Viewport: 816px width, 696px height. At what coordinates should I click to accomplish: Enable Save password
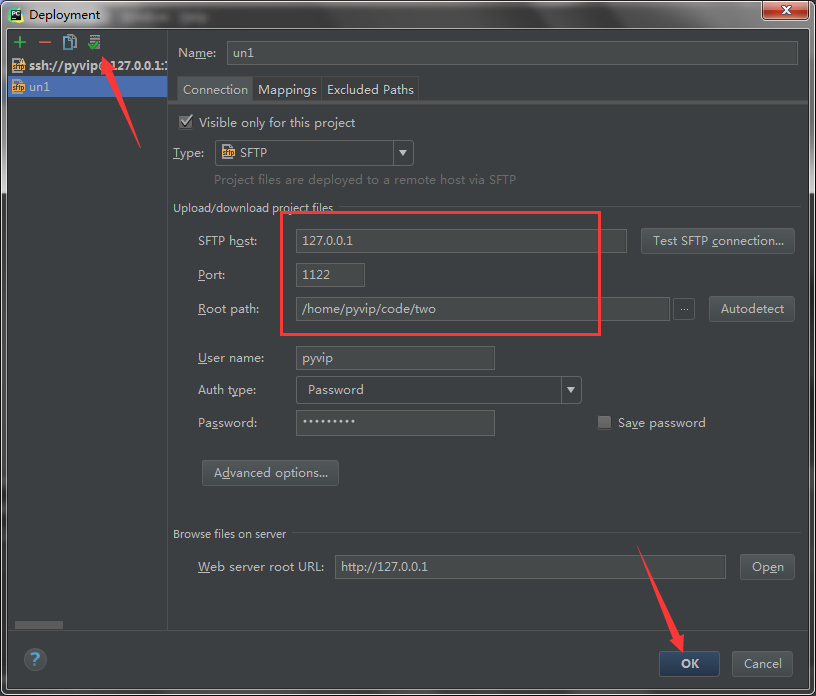pyautogui.click(x=604, y=422)
